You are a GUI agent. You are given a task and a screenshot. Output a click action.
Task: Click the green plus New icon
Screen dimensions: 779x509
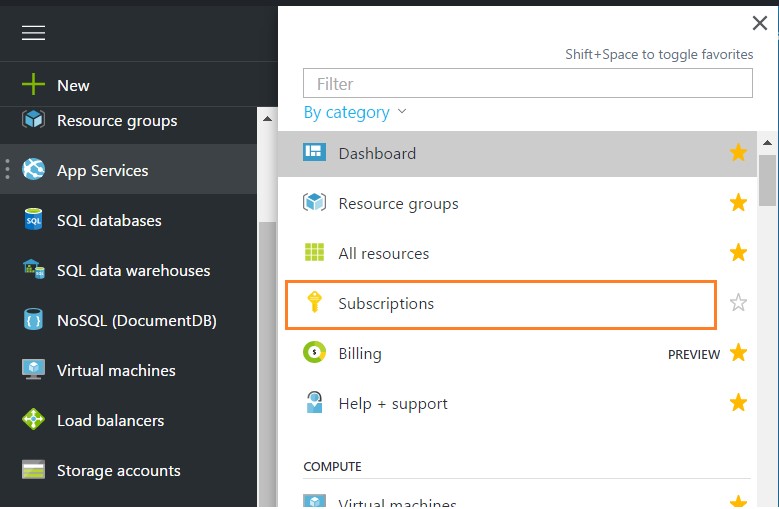pos(34,86)
